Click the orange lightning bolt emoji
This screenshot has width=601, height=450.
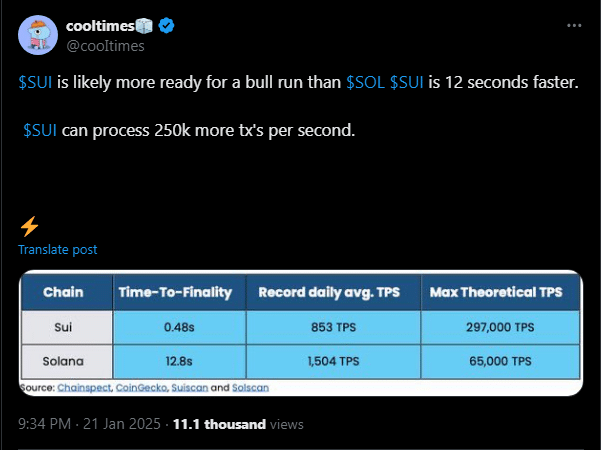coord(29,226)
